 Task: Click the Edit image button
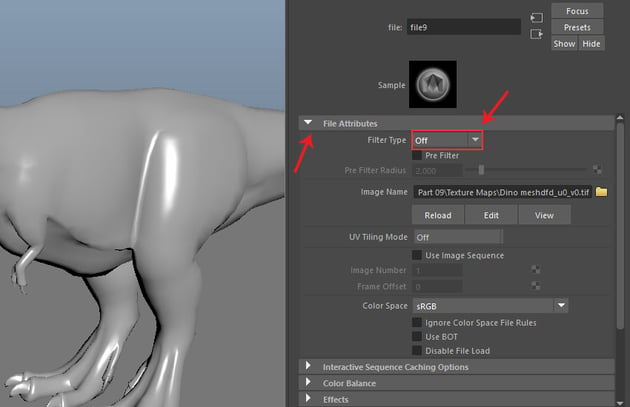[491, 215]
